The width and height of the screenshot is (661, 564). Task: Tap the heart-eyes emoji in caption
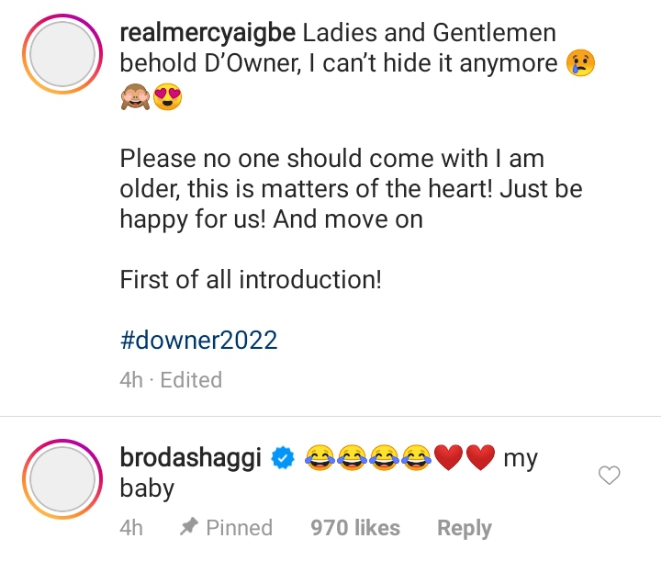(x=168, y=98)
